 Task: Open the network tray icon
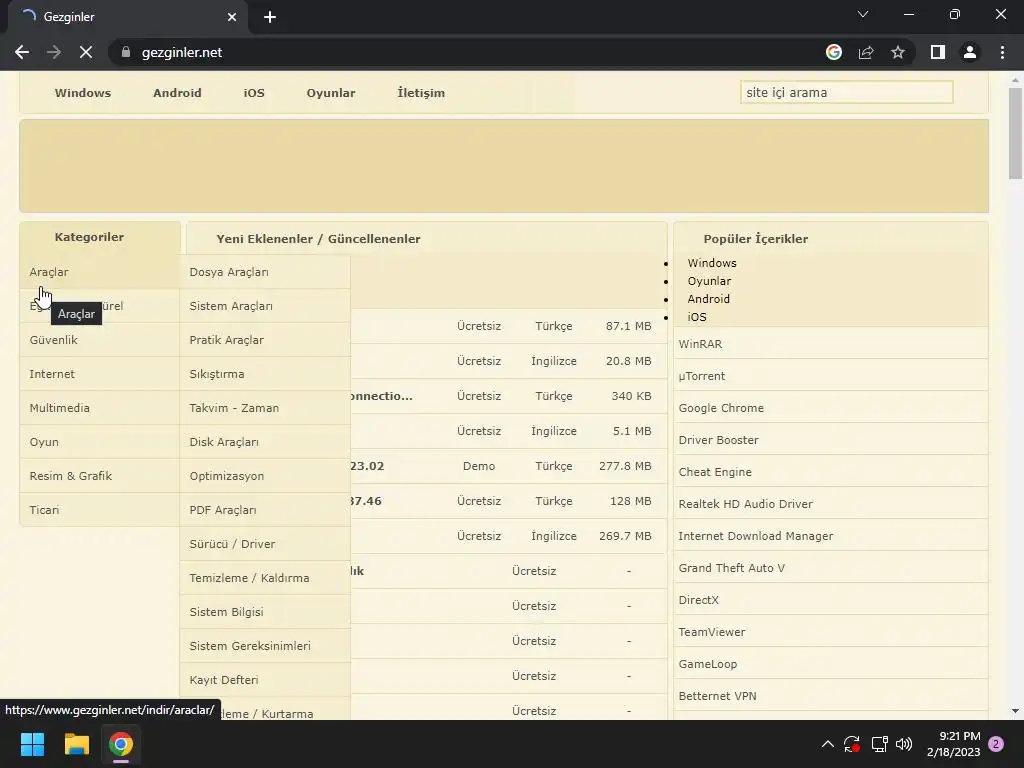click(x=879, y=744)
